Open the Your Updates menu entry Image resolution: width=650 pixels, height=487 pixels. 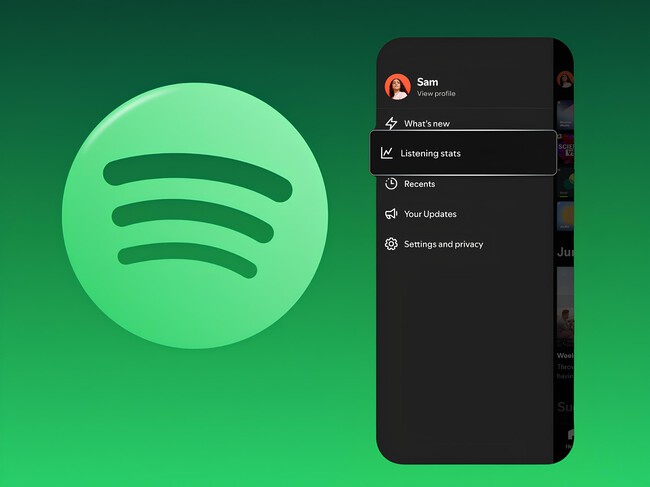pos(430,214)
